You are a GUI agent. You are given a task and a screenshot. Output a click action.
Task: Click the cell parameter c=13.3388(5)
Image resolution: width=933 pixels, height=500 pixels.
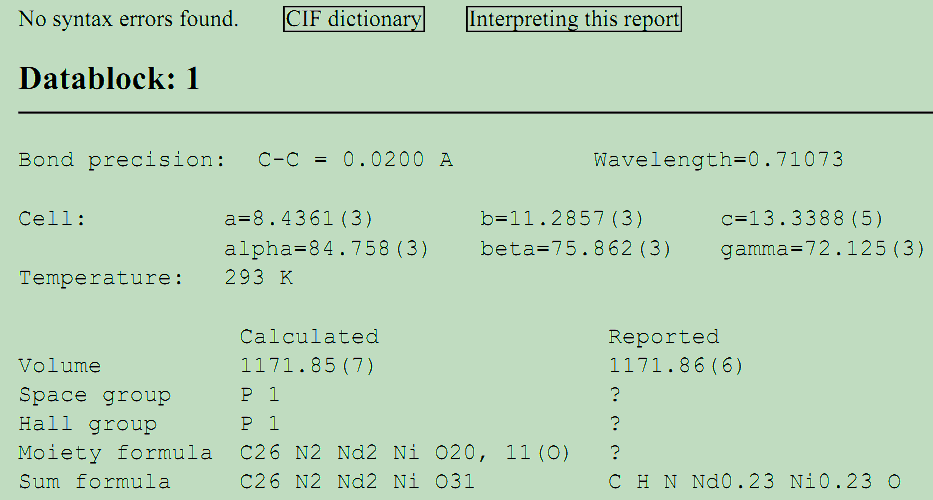tap(802, 219)
